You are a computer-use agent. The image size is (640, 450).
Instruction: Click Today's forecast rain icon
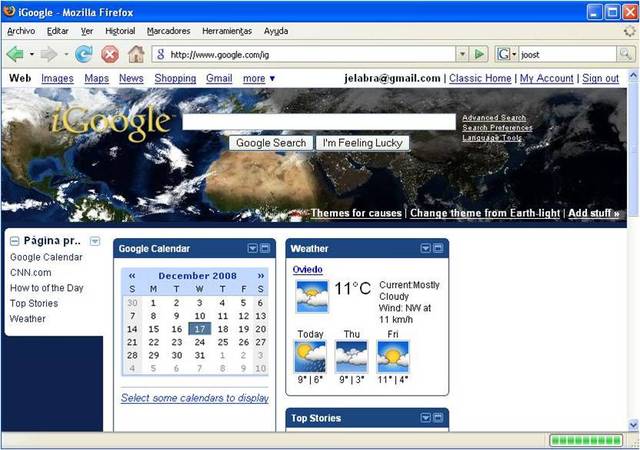310,357
